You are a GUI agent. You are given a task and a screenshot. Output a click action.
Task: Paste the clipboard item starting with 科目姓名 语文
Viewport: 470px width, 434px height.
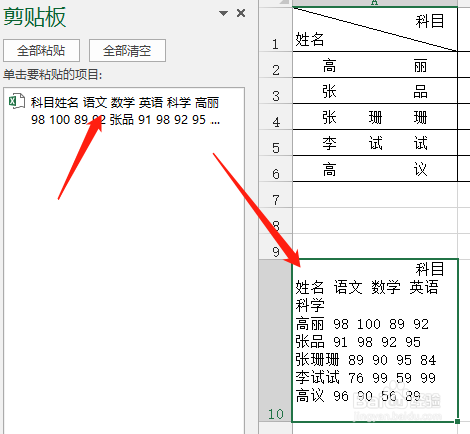(125, 111)
